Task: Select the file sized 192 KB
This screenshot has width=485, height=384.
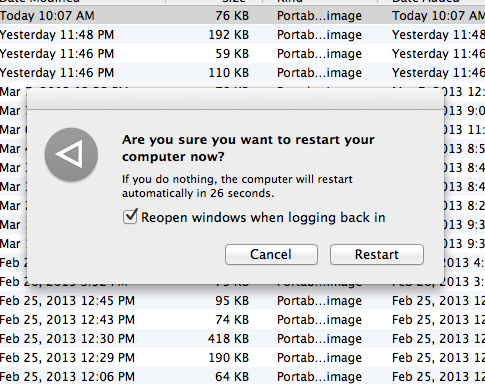Action: click(x=242, y=34)
